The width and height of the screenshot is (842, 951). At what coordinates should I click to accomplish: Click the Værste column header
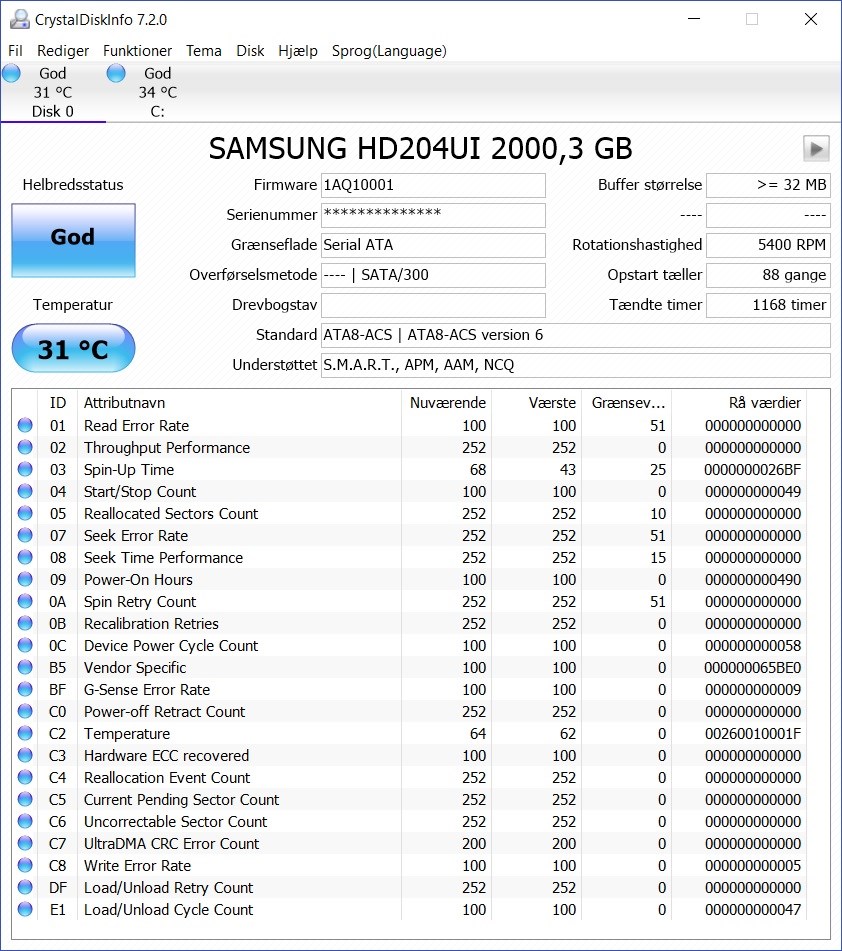[x=536, y=403]
